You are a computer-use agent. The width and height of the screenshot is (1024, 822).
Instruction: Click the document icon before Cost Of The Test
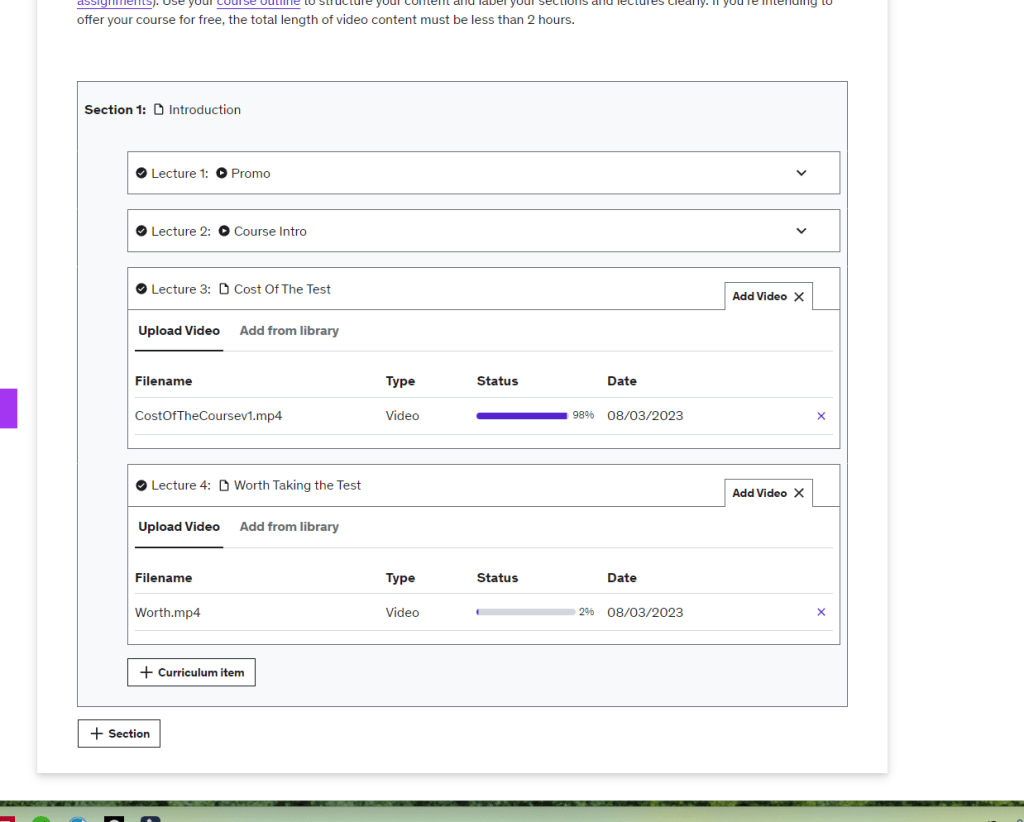(224, 289)
